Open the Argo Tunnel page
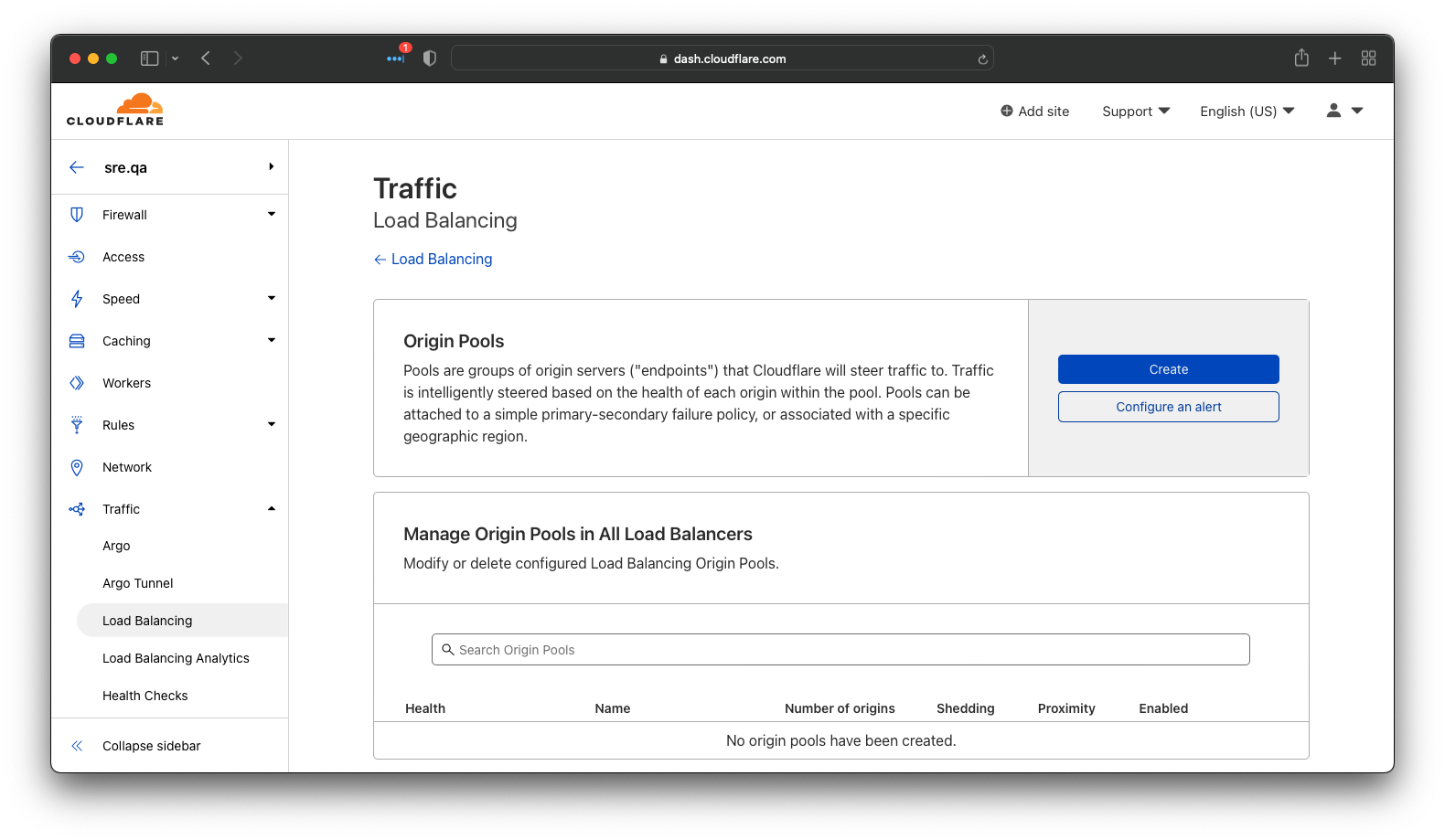Screen dimensions: 1445x840 [x=138, y=583]
